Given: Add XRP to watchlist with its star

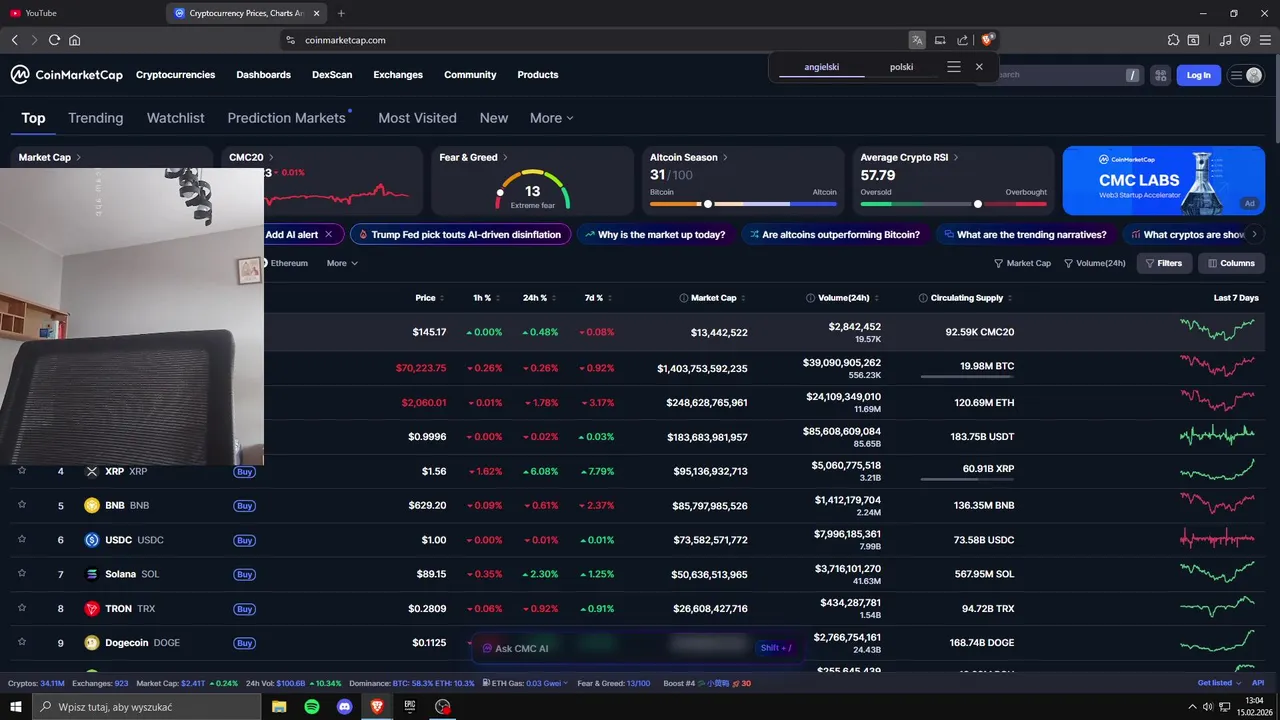Looking at the screenshot, I should 22,471.
